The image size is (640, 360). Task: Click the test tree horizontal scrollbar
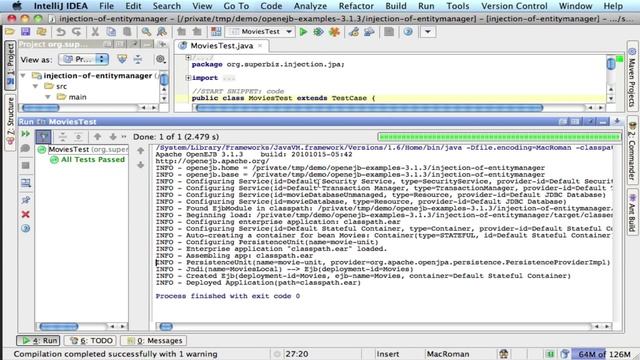pos(59,326)
